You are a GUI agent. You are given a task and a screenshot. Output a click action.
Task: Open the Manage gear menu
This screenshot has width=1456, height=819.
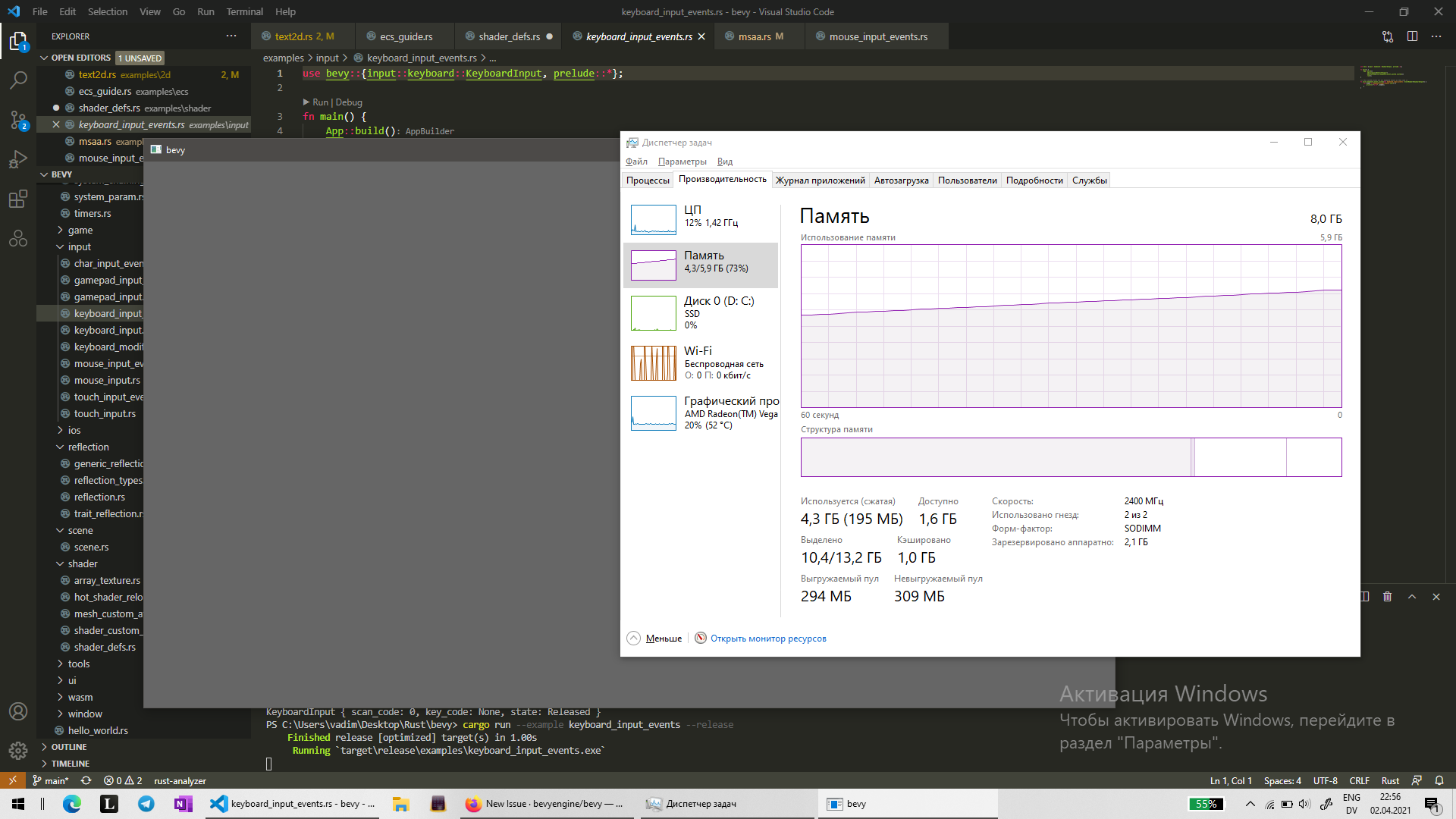click(18, 751)
